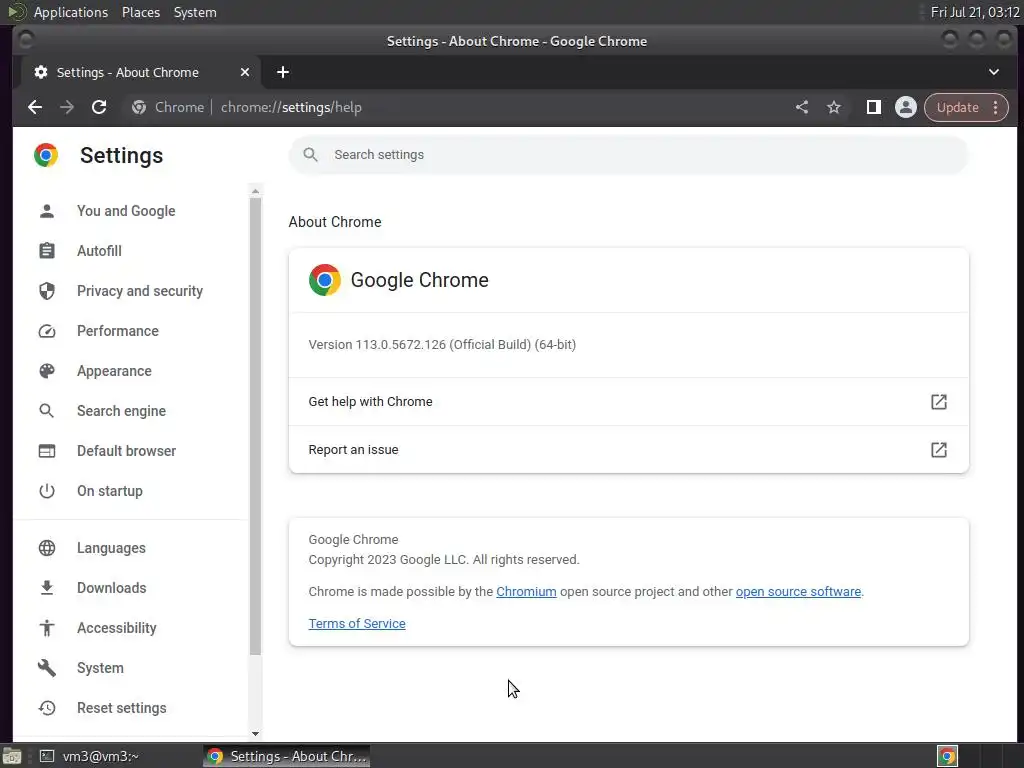
Task: Click the Default browser sidebar icon
Action: click(47, 451)
